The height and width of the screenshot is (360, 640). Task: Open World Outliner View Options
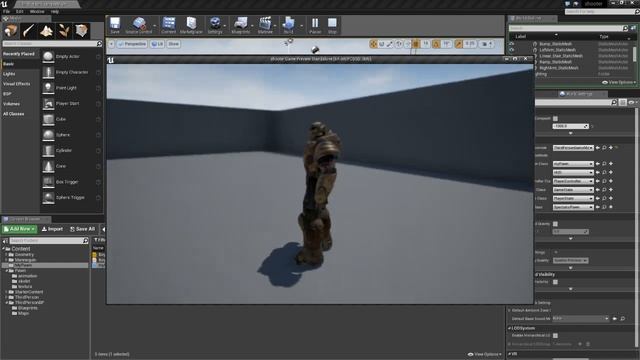pos(619,82)
